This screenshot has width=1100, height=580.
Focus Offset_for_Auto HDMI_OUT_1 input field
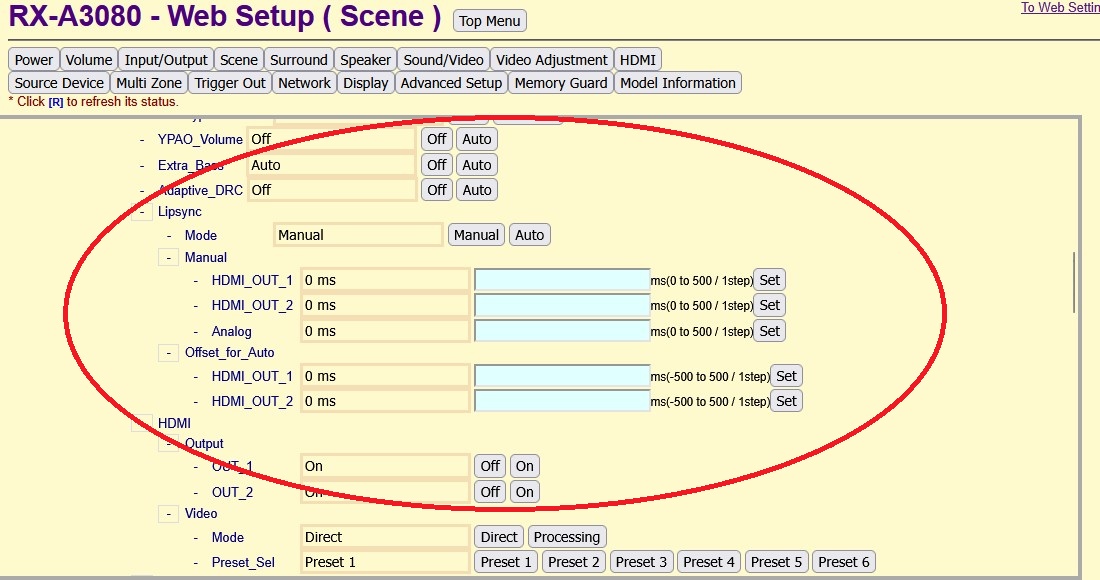562,376
